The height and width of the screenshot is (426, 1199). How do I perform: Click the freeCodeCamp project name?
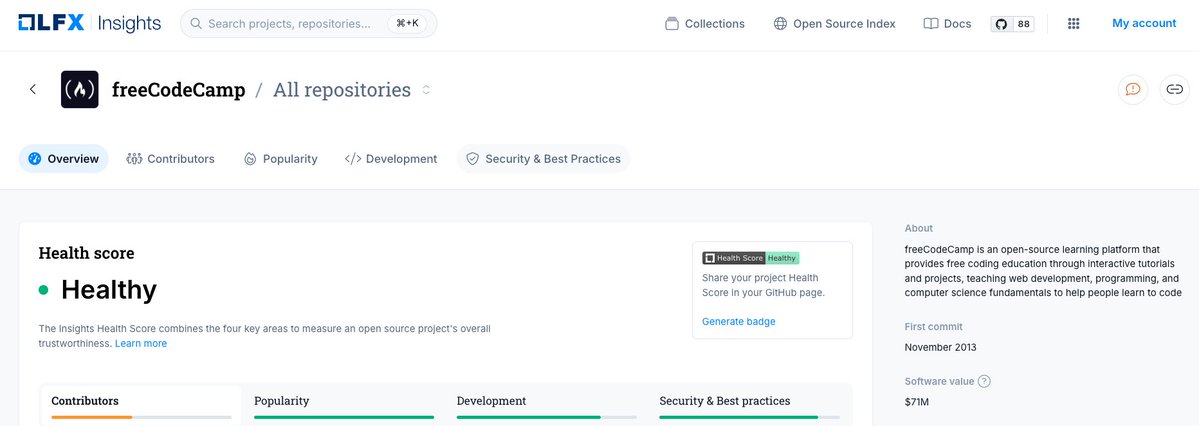click(178, 90)
